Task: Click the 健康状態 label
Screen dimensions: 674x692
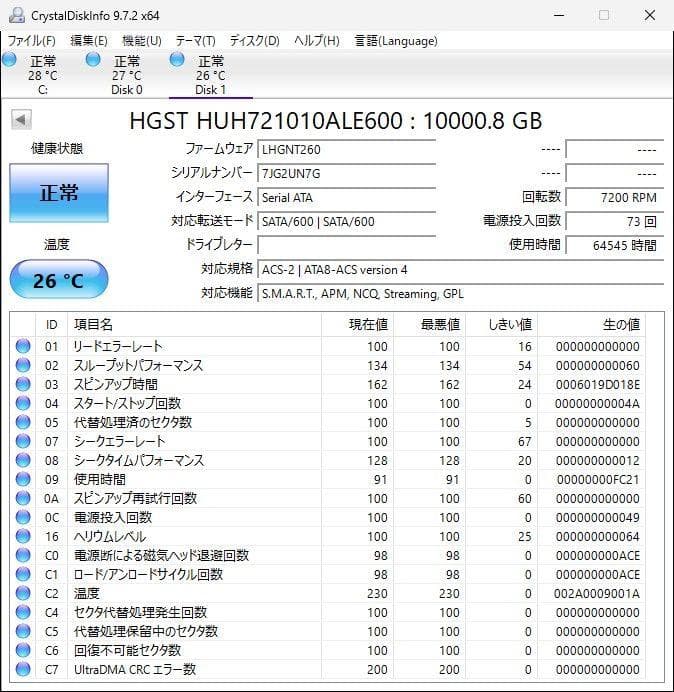Action: pos(57,148)
